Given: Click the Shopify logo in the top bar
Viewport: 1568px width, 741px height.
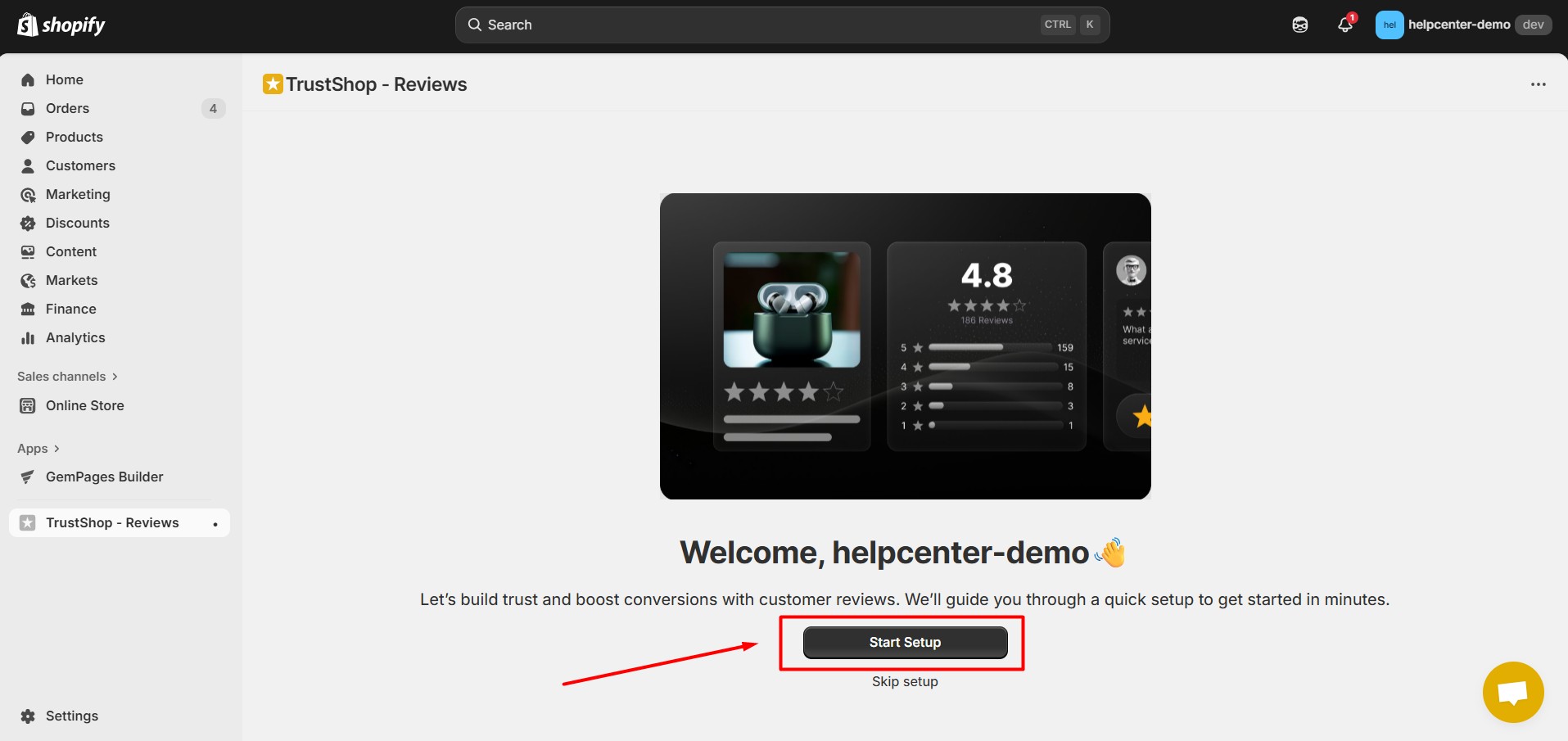Looking at the screenshot, I should coord(61,25).
